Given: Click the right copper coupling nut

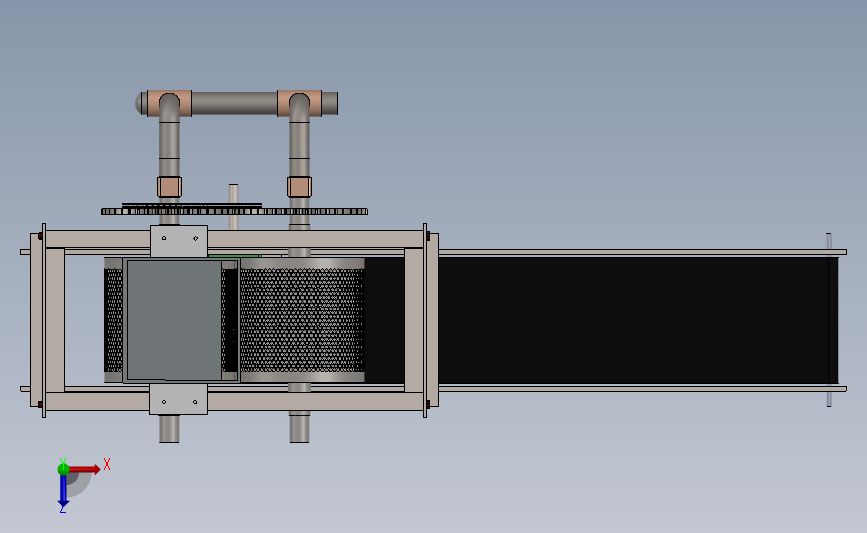Looking at the screenshot, I should [299, 187].
